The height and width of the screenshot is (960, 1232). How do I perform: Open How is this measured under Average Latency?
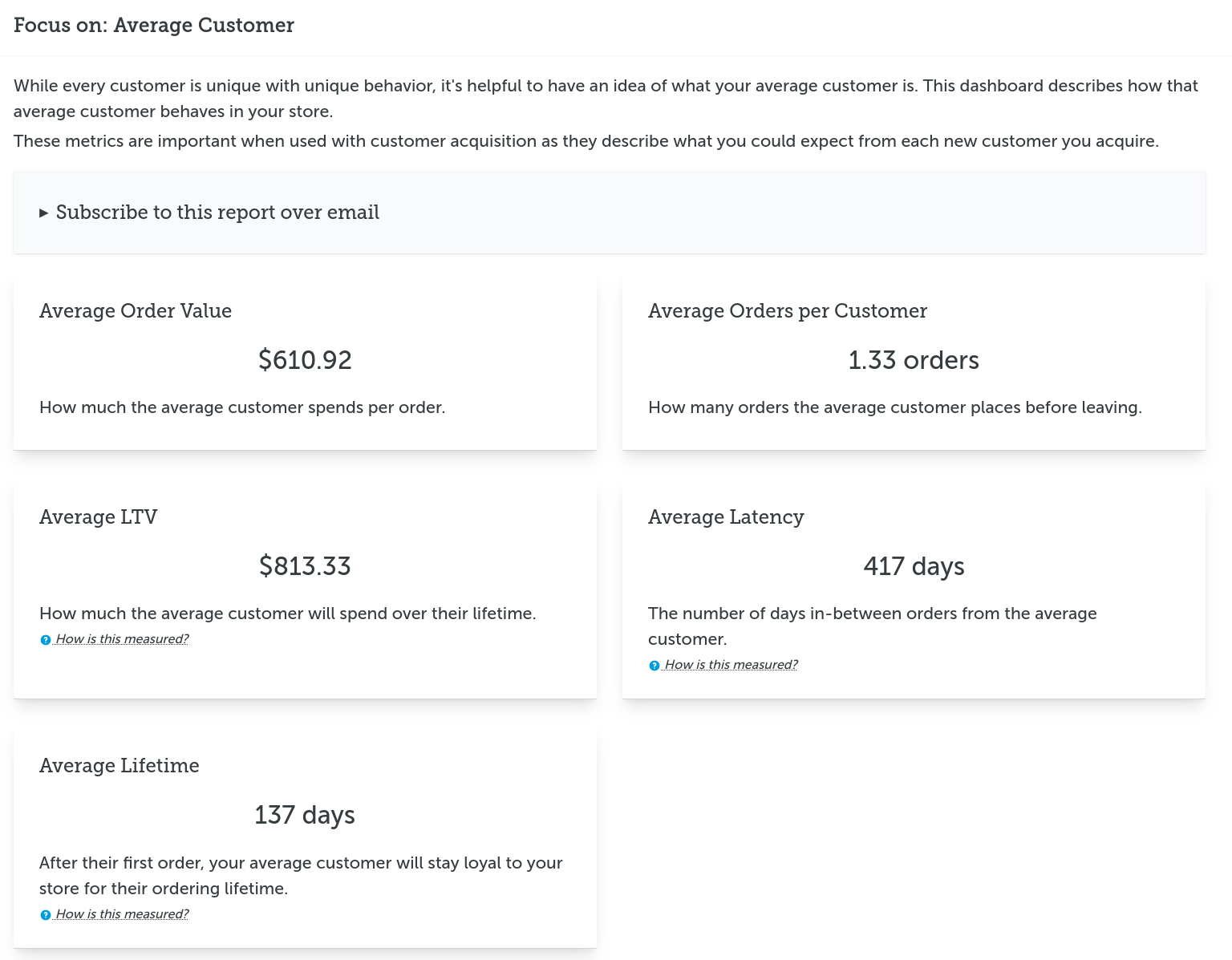731,665
